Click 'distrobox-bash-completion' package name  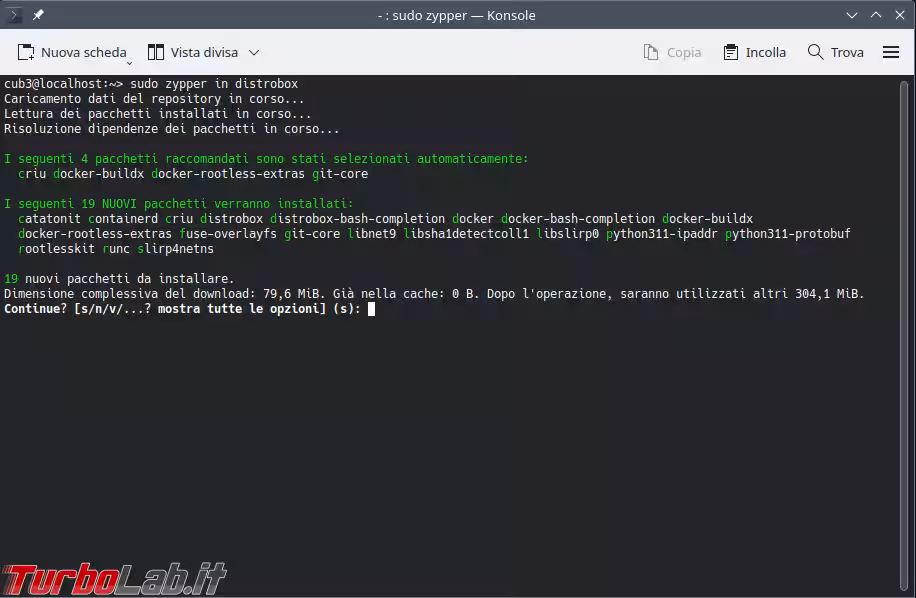[x=358, y=219]
